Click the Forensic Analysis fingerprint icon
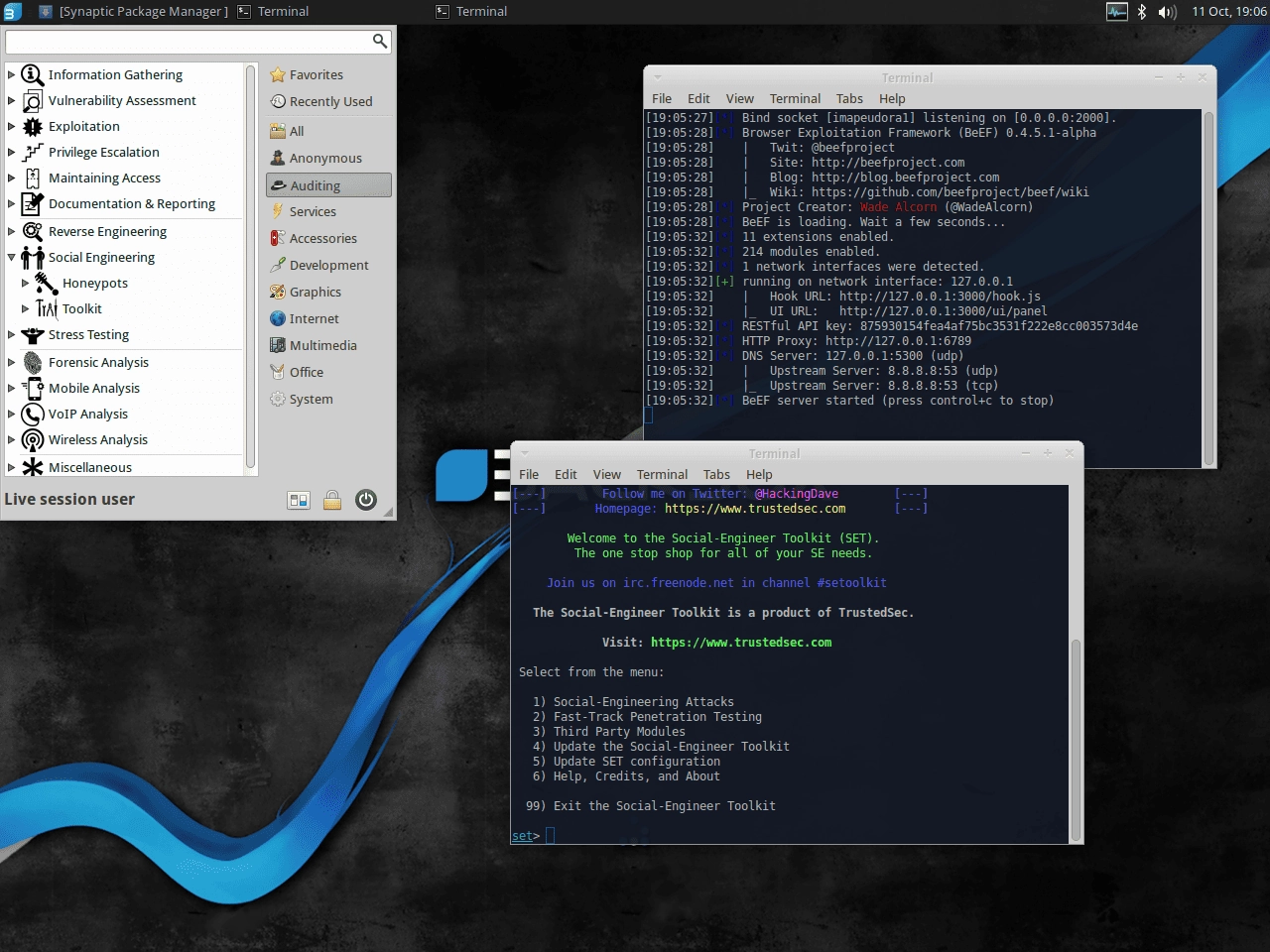Viewport: 1270px width, 952px height. [x=32, y=362]
